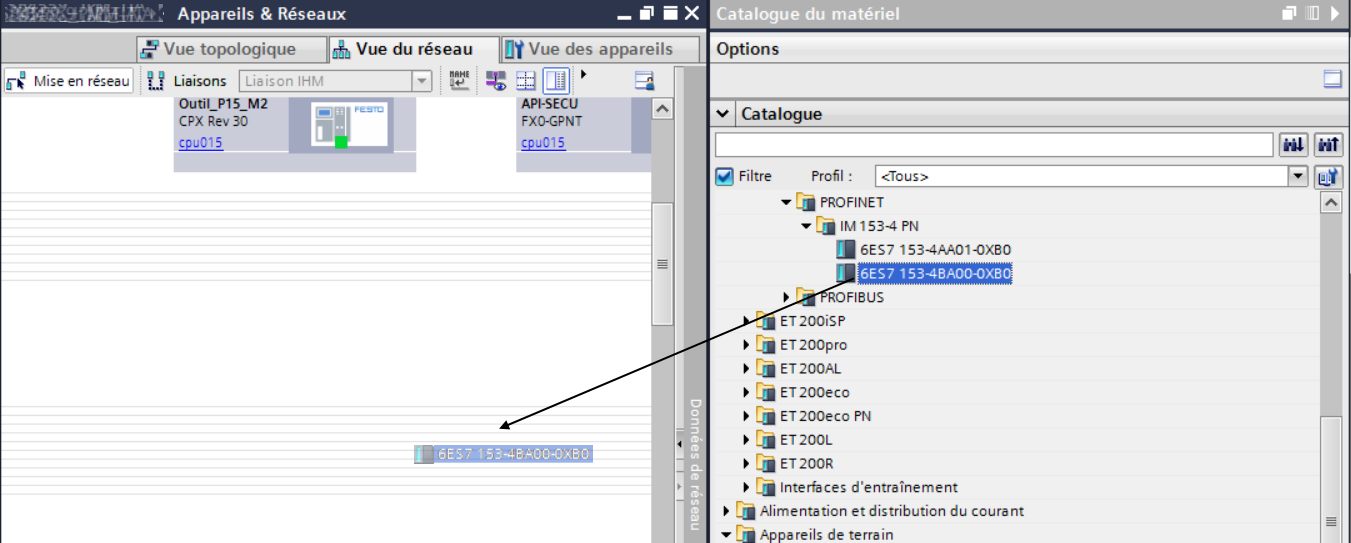
Task: Open the cpu015 link under Outil_P15_M2
Action: 200,143
